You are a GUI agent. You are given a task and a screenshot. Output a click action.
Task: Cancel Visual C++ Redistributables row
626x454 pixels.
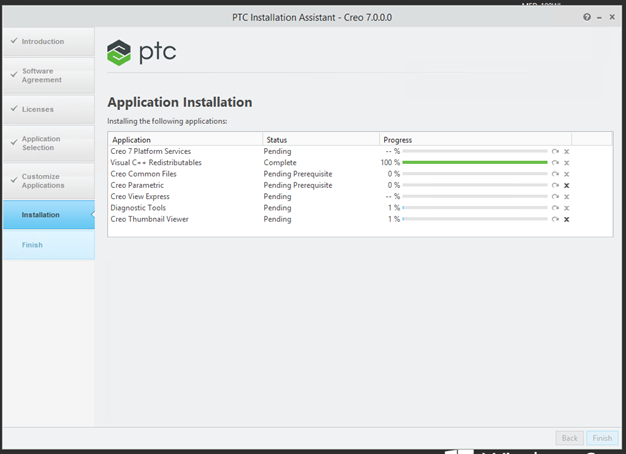pos(566,163)
